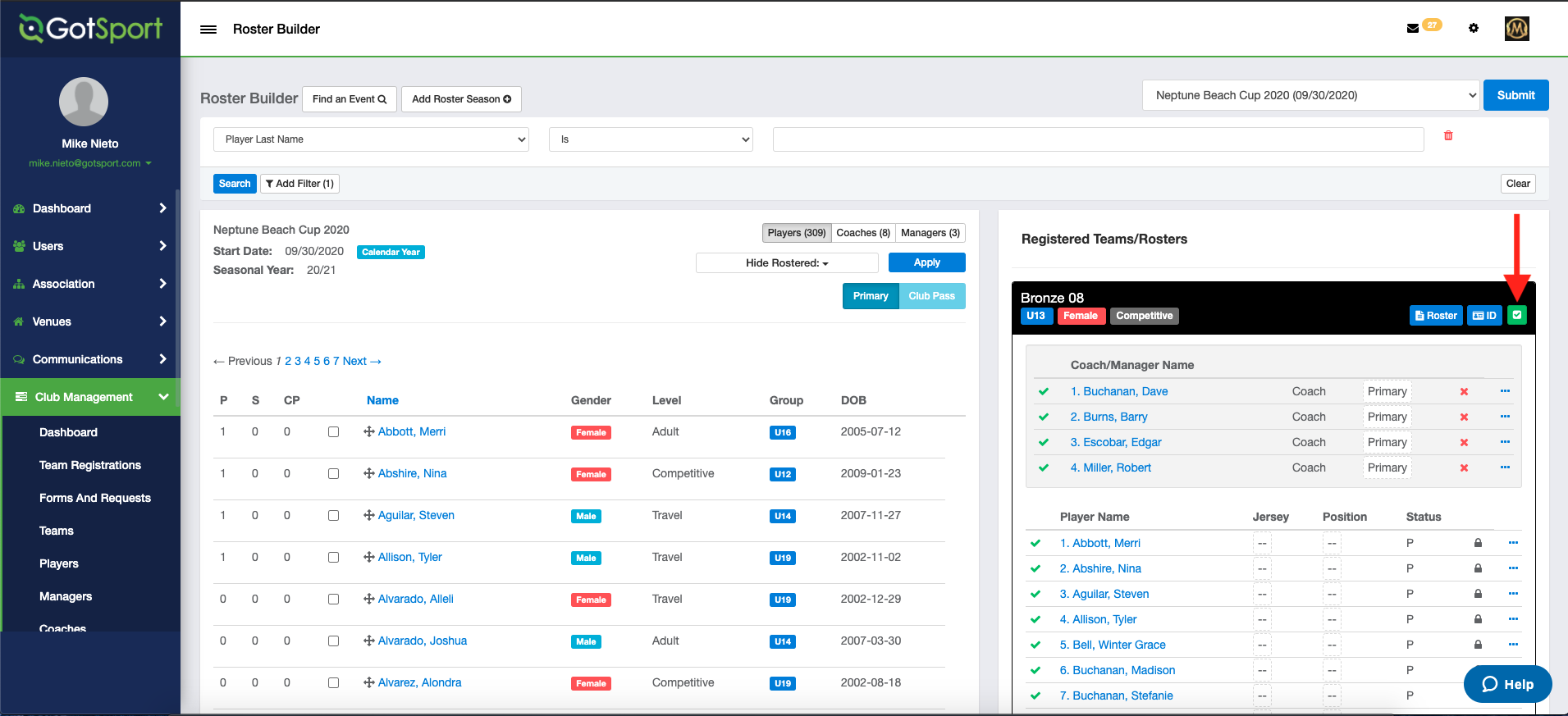1568x716 pixels.
Task: Click Add Filter (1) button
Action: pyautogui.click(x=299, y=184)
